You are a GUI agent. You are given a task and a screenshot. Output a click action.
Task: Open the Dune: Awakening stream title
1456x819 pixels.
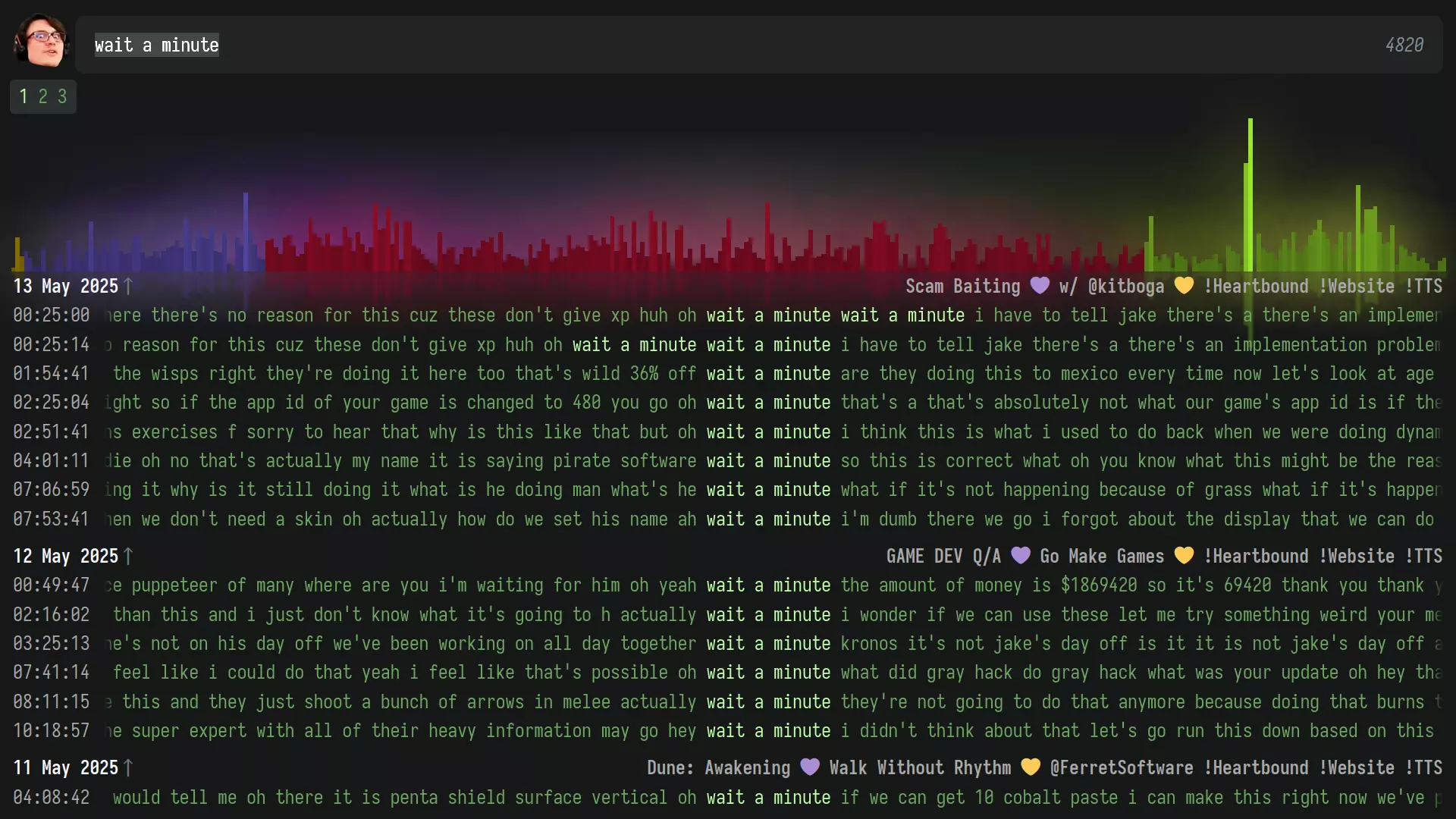1044,767
